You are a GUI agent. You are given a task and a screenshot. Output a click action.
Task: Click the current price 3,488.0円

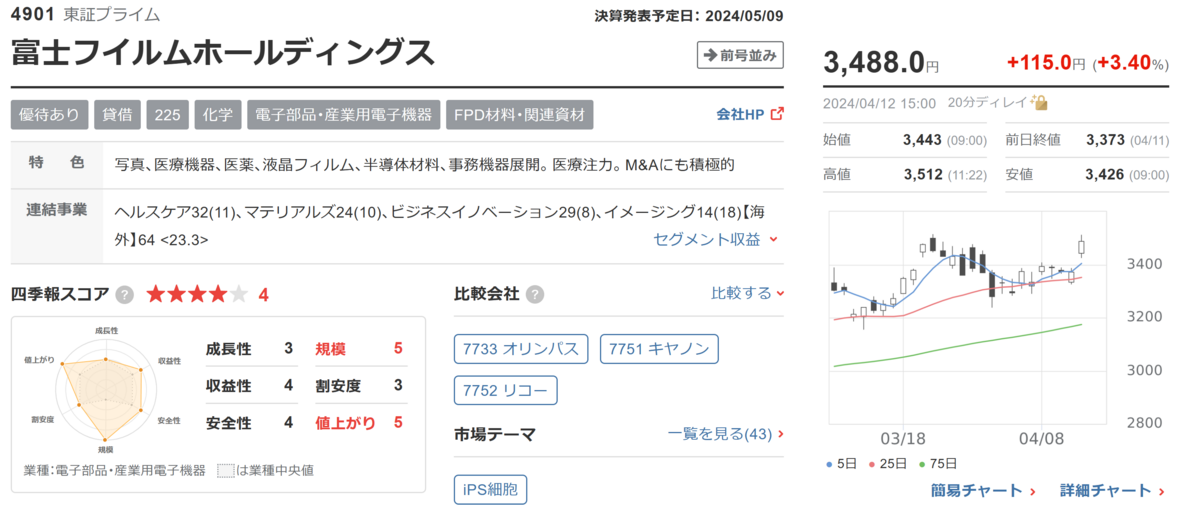pyautogui.click(x=881, y=63)
